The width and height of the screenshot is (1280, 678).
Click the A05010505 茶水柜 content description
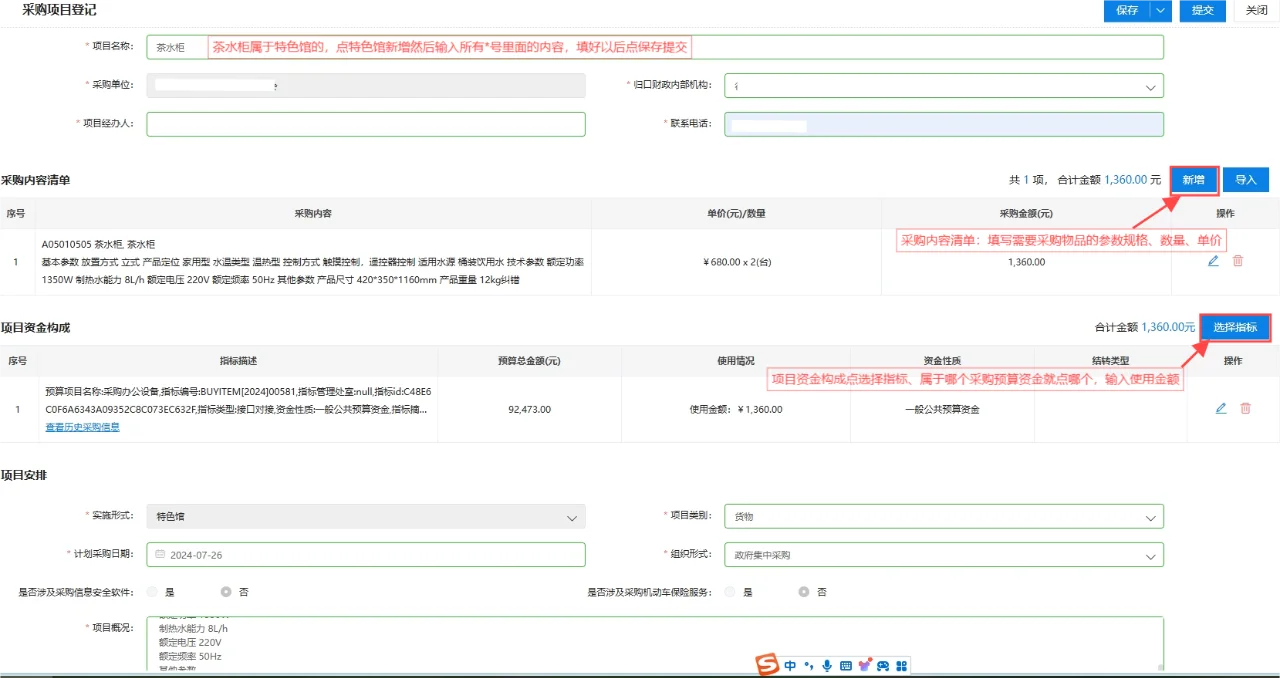tap(313, 262)
